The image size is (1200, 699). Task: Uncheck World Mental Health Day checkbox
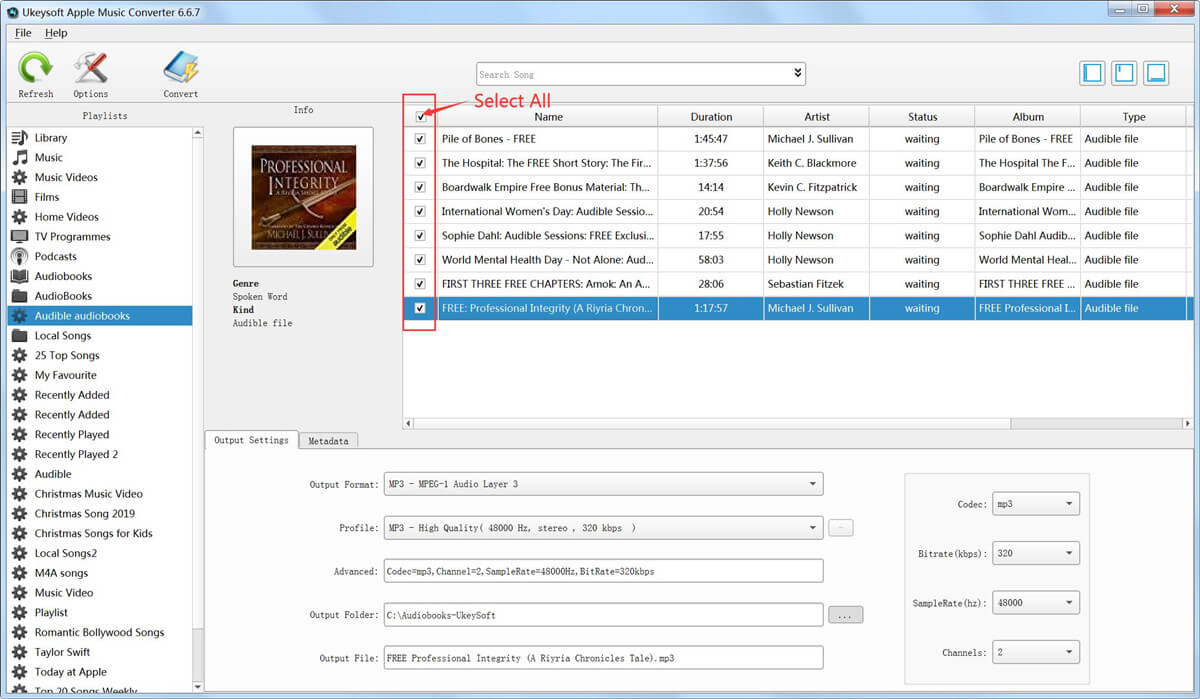[x=420, y=260]
